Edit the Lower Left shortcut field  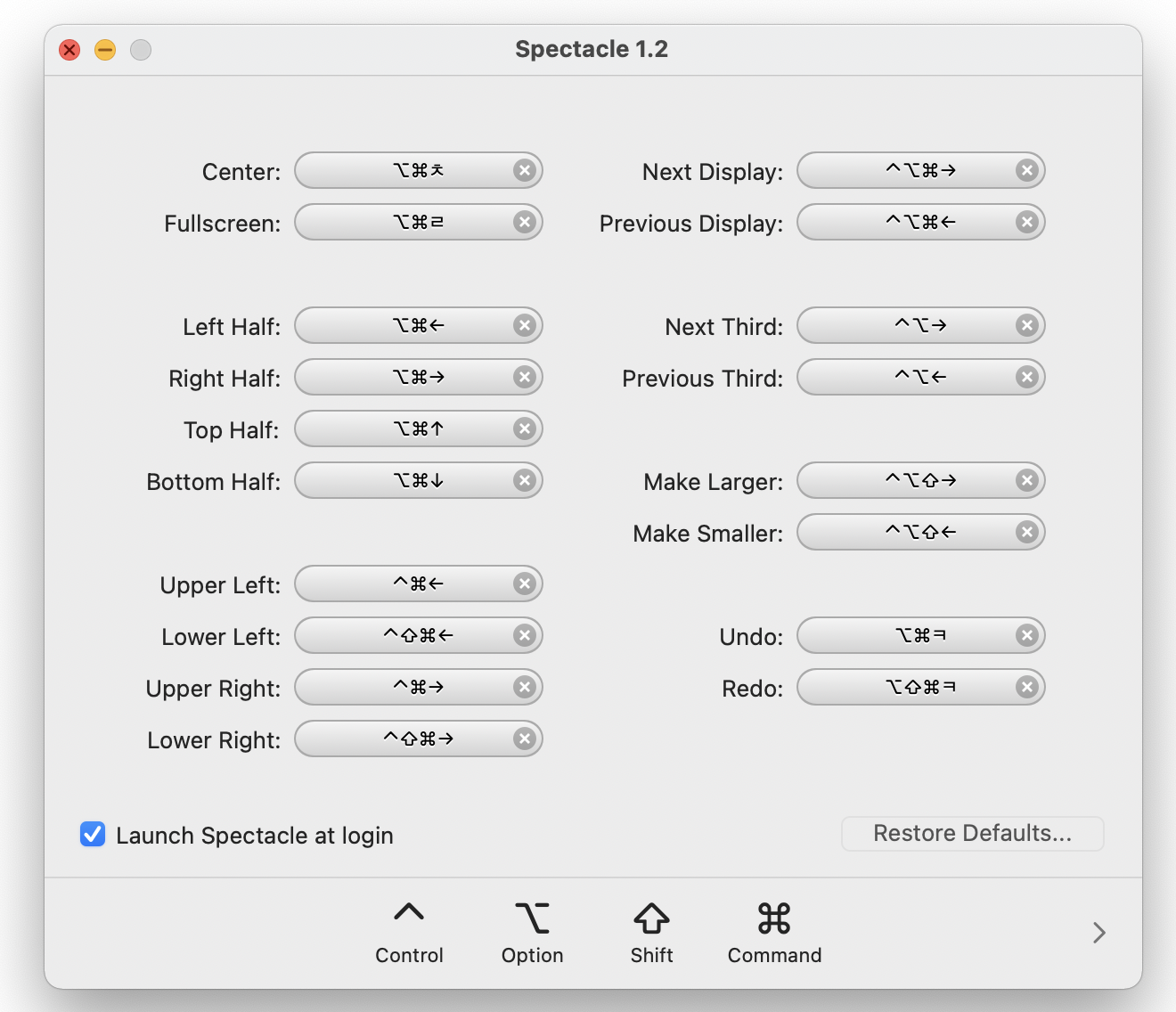[419, 635]
